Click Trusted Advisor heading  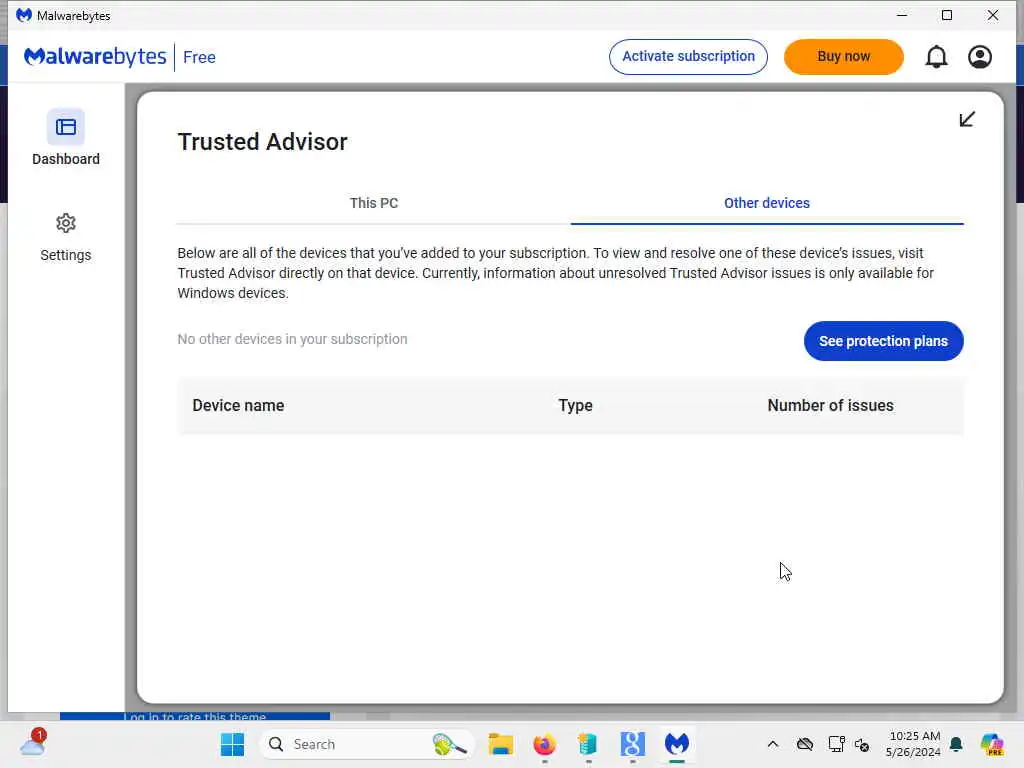(x=263, y=142)
